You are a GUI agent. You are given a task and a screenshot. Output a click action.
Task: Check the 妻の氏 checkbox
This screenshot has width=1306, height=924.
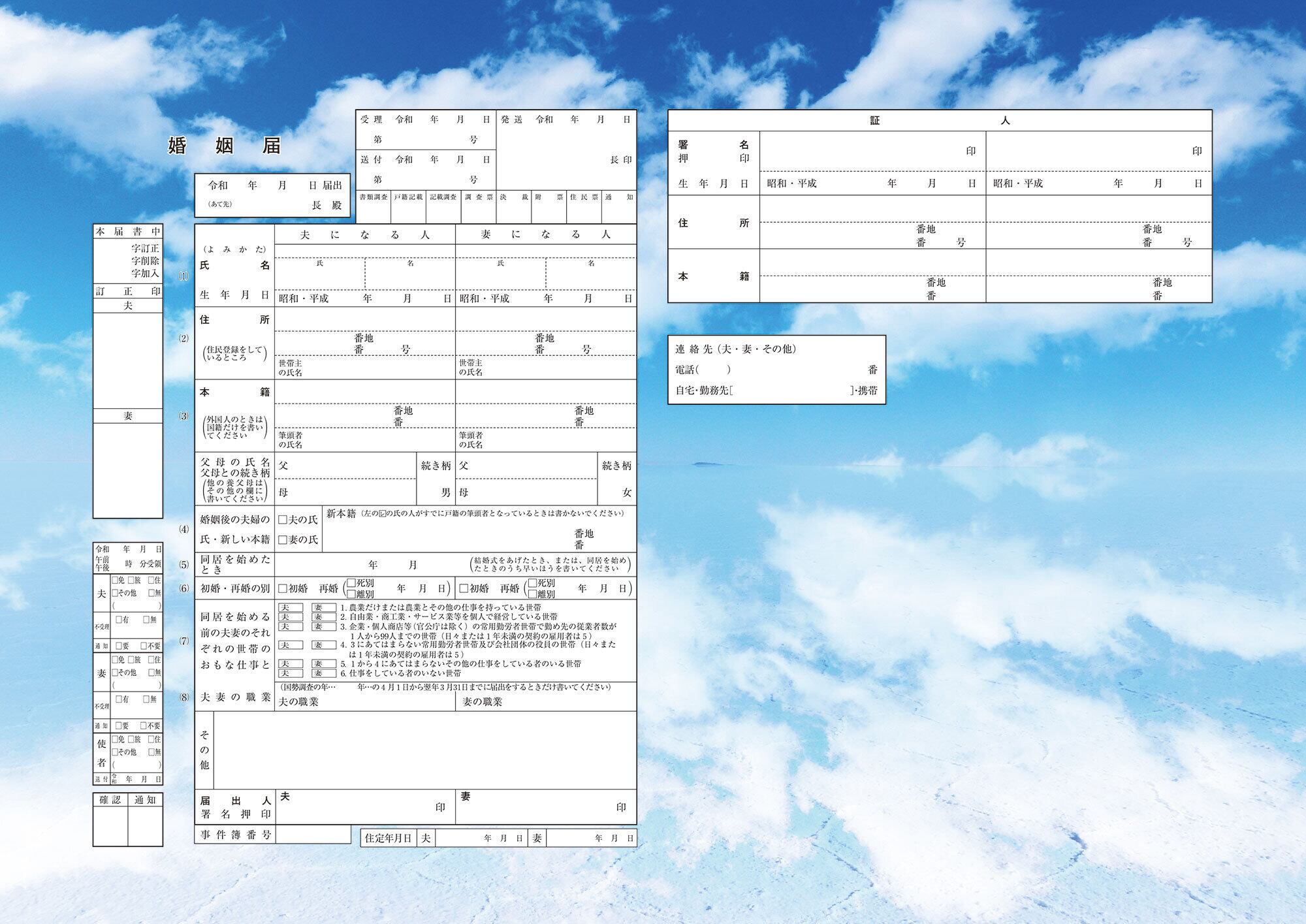tap(283, 540)
